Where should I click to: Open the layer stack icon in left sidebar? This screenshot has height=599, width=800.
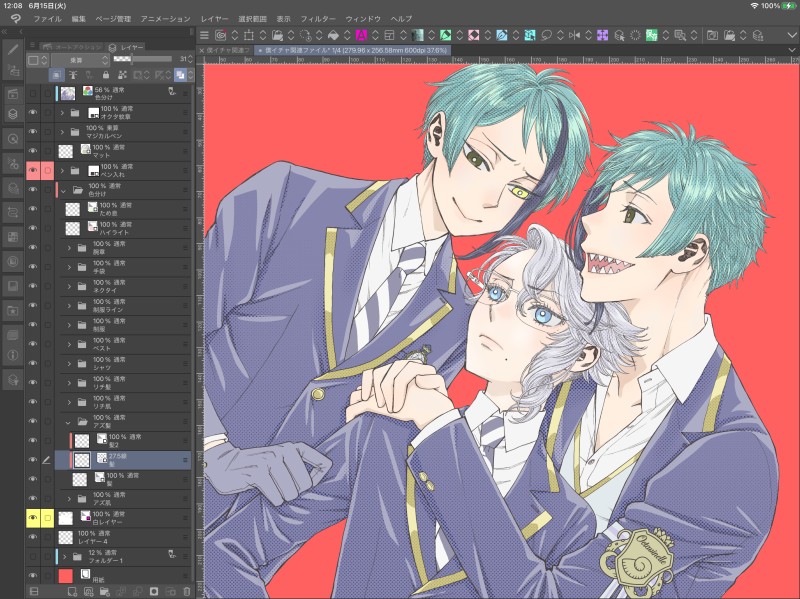(13, 114)
